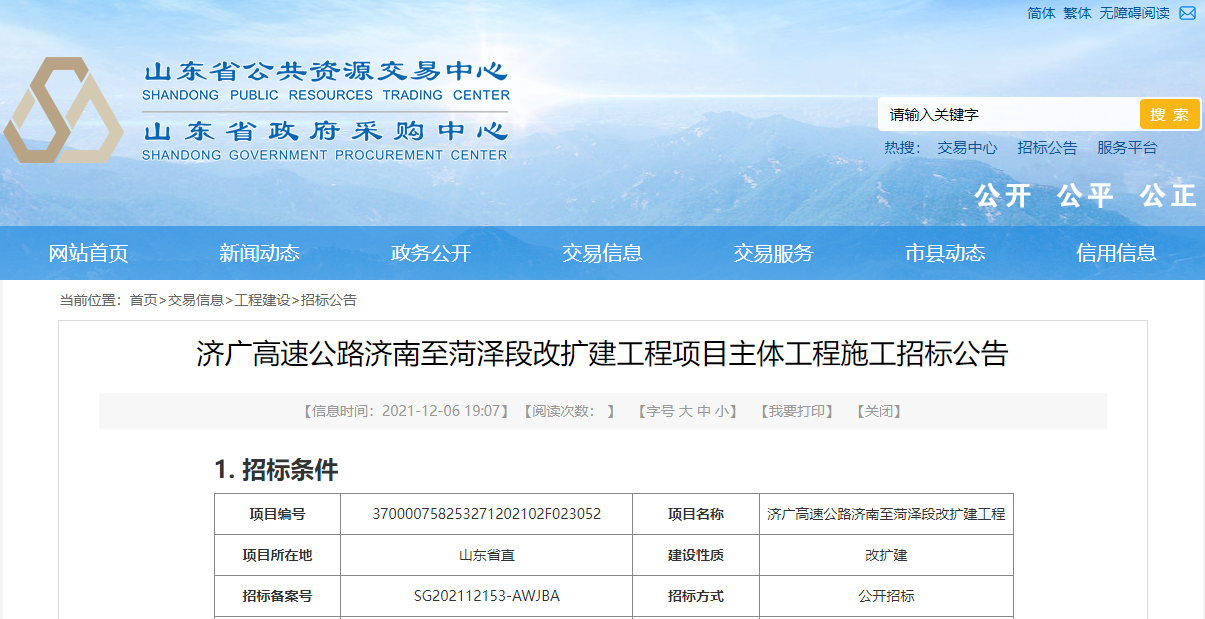Screen dimensions: 1205x619
Task: Switch to 繁体 traditional Chinese
Action: (x=1077, y=13)
